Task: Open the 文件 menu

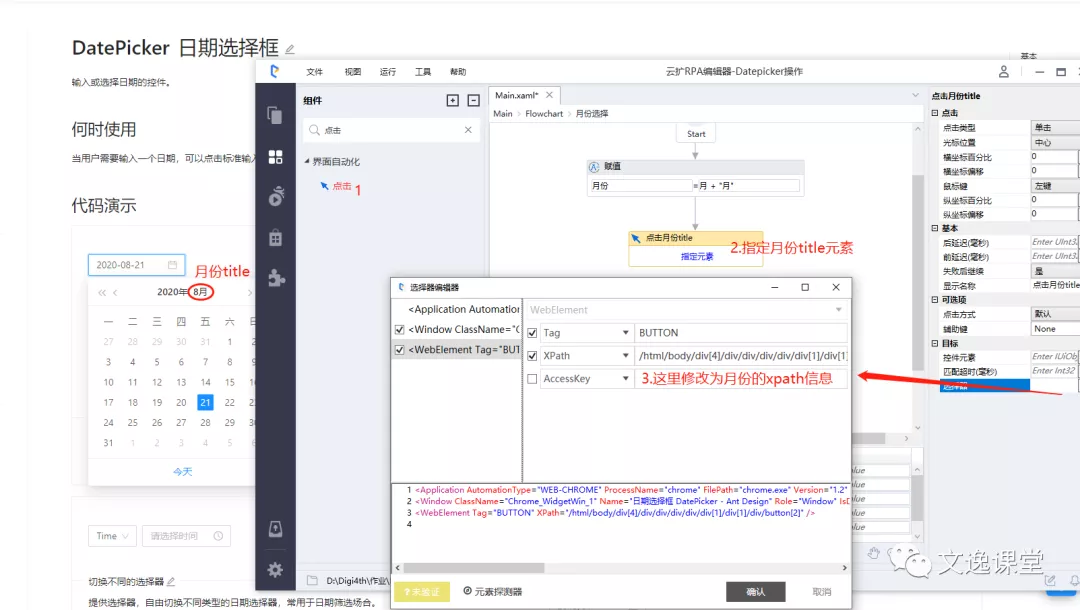Action: (315, 72)
